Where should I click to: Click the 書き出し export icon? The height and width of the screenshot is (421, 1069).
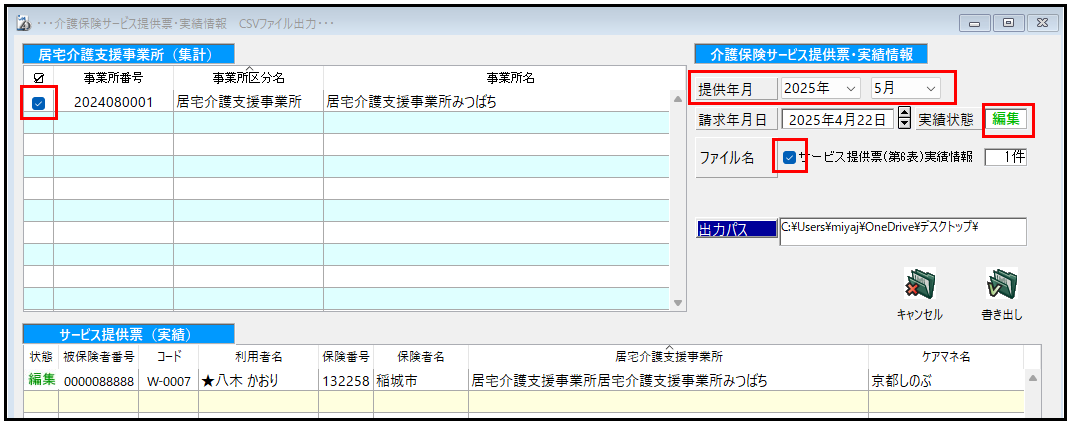coord(1001,286)
